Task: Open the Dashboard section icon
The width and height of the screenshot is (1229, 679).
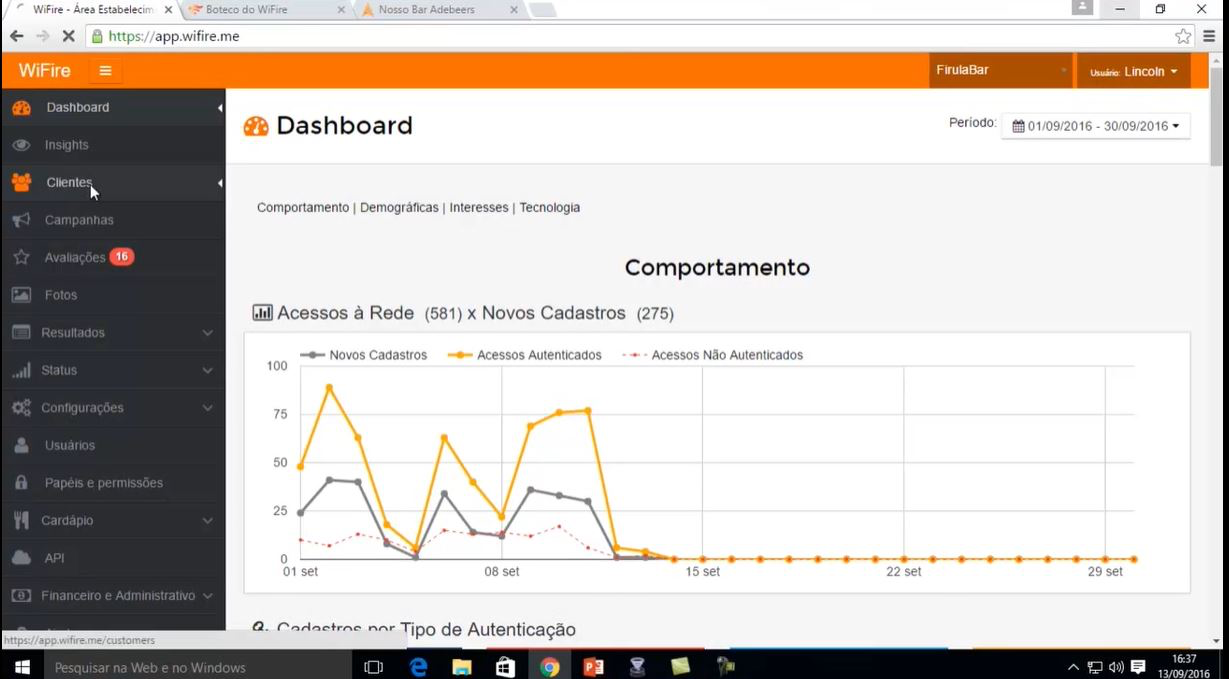Action: (20, 107)
